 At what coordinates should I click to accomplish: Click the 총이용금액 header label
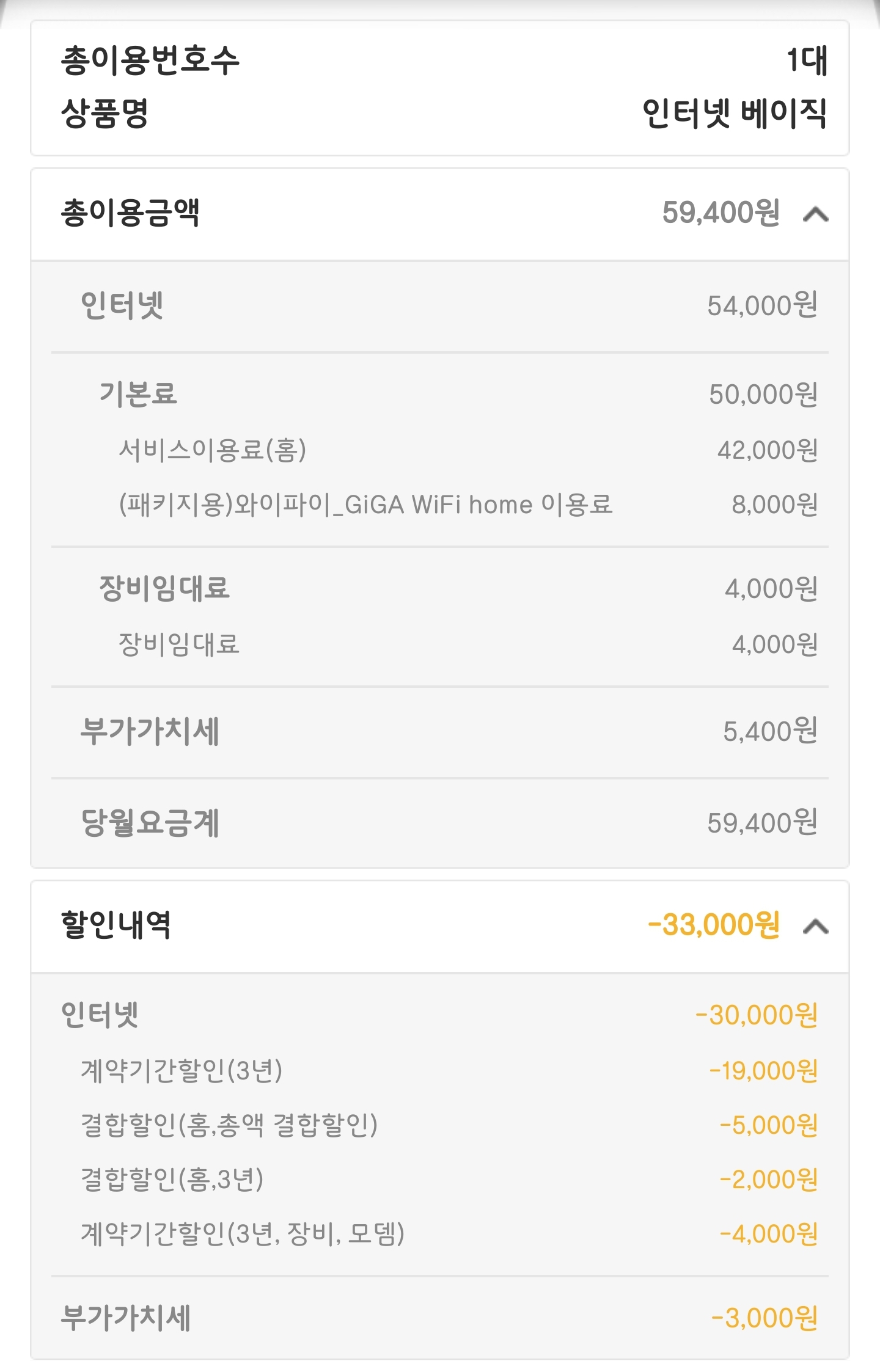click(131, 213)
